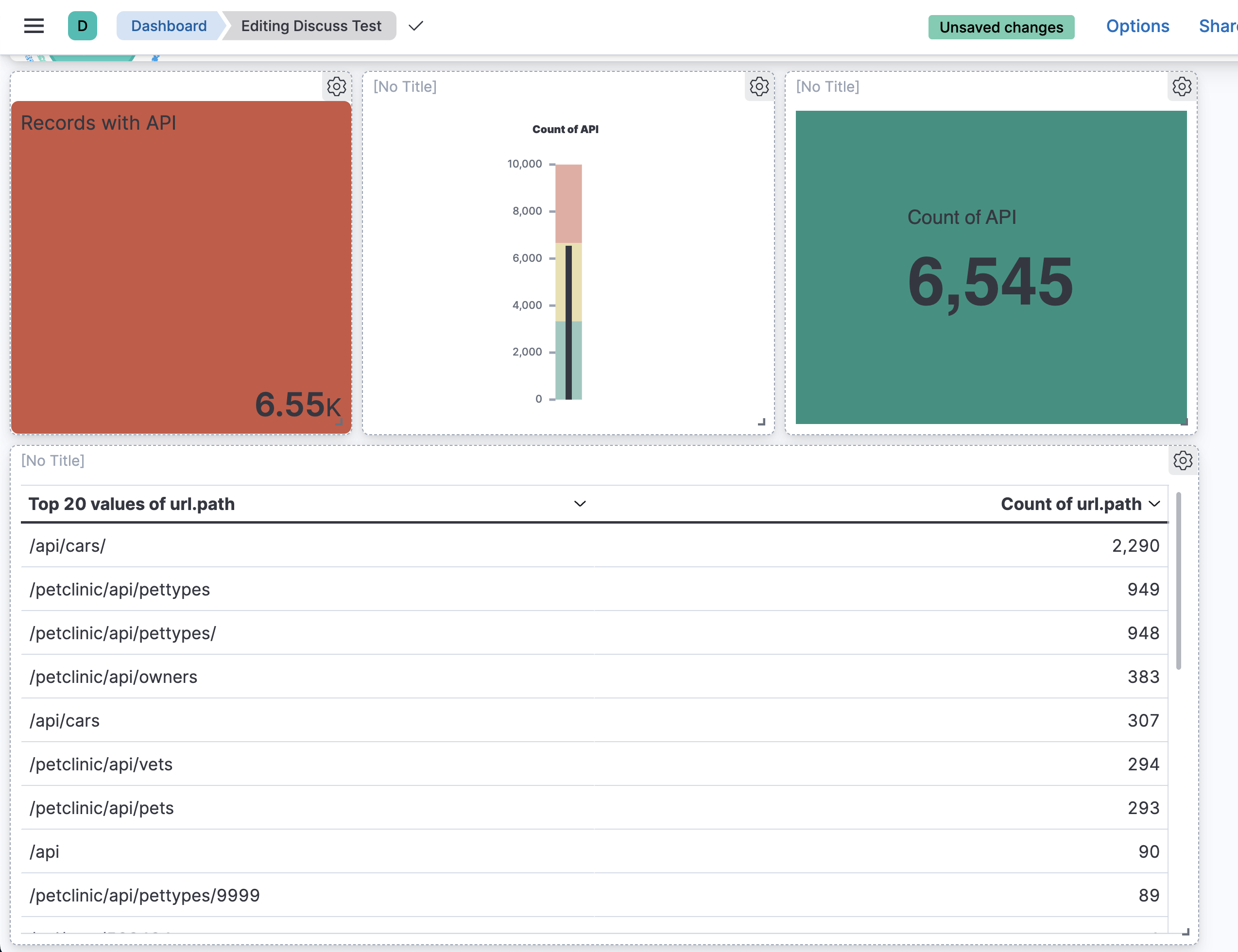Click the Unsaved changes badge
The image size is (1238, 952).
[1001, 27]
